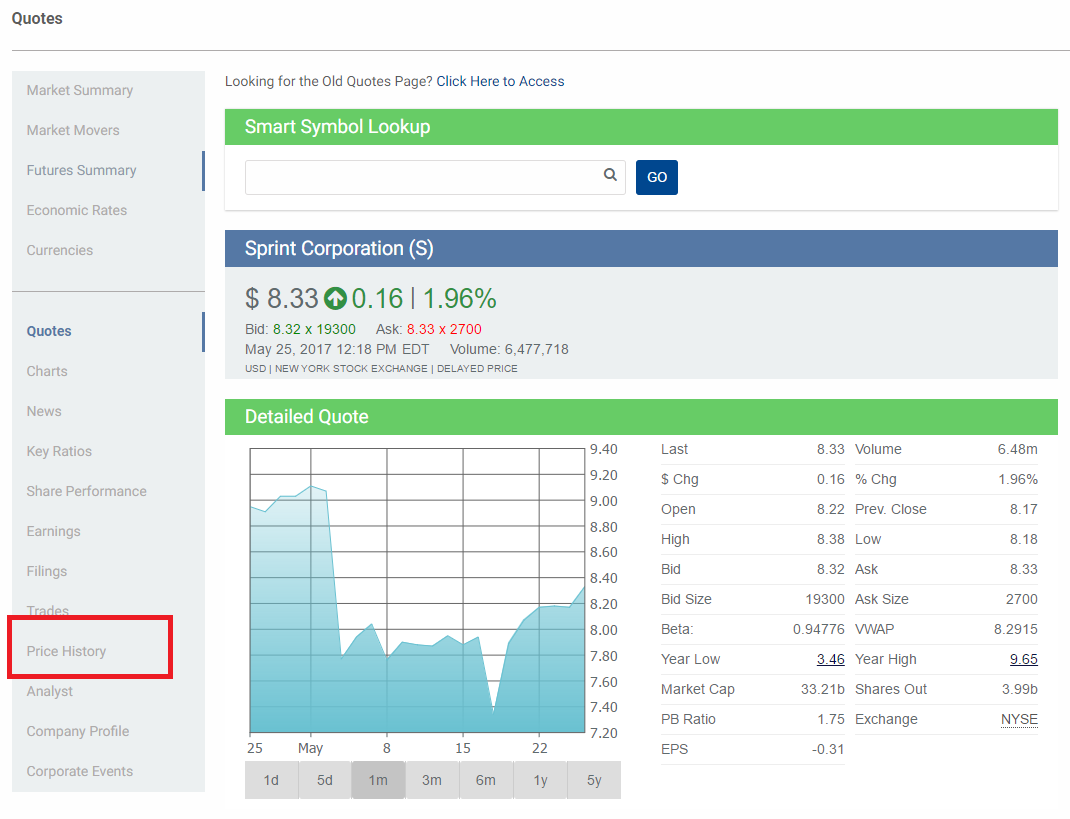Click the PB Ratio value 1.75
The height and width of the screenshot is (819, 1070).
[x=830, y=719]
